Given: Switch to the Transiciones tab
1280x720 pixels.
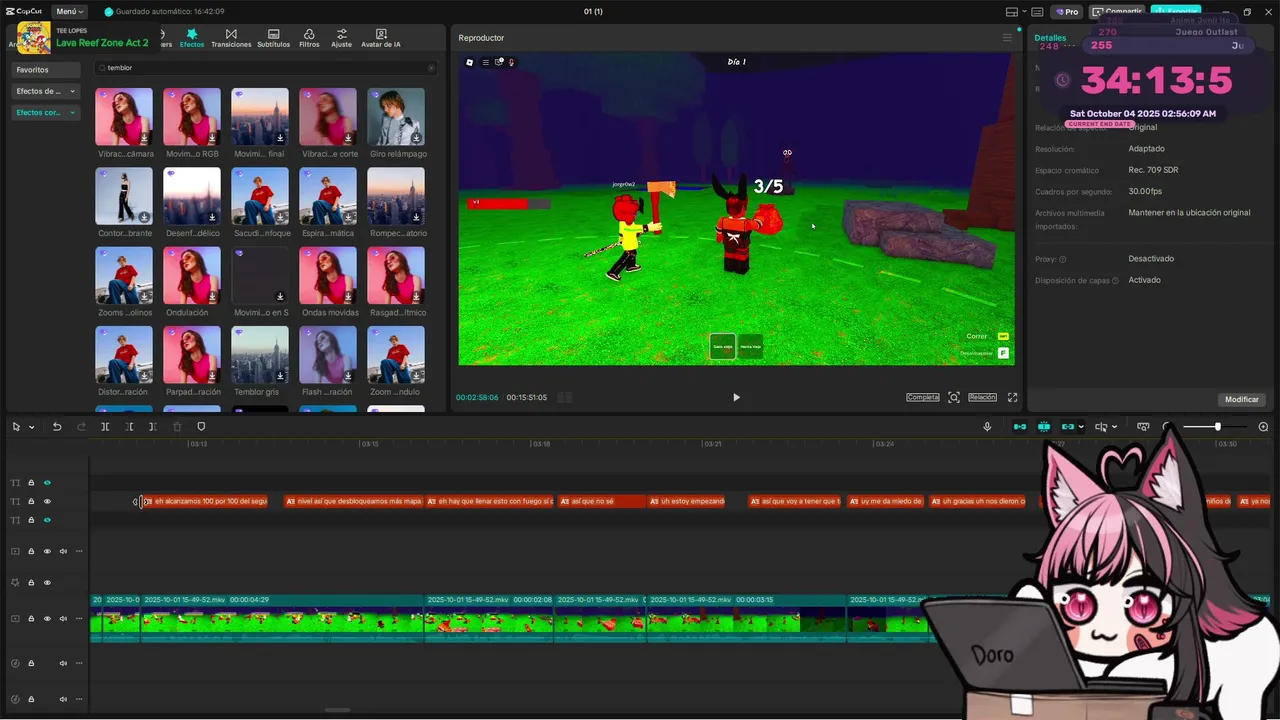Looking at the screenshot, I should [231, 38].
